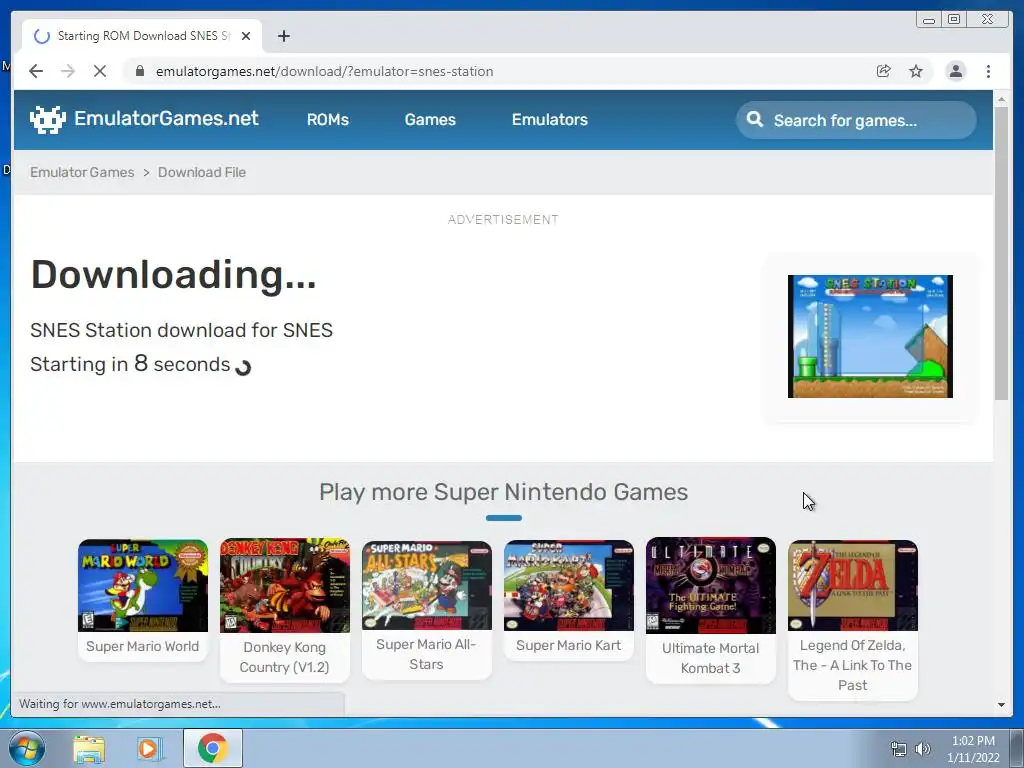Screen dimensions: 1024x768
Task: Open the Ultimate Mortal Kombat 3 cover
Action: tap(711, 586)
